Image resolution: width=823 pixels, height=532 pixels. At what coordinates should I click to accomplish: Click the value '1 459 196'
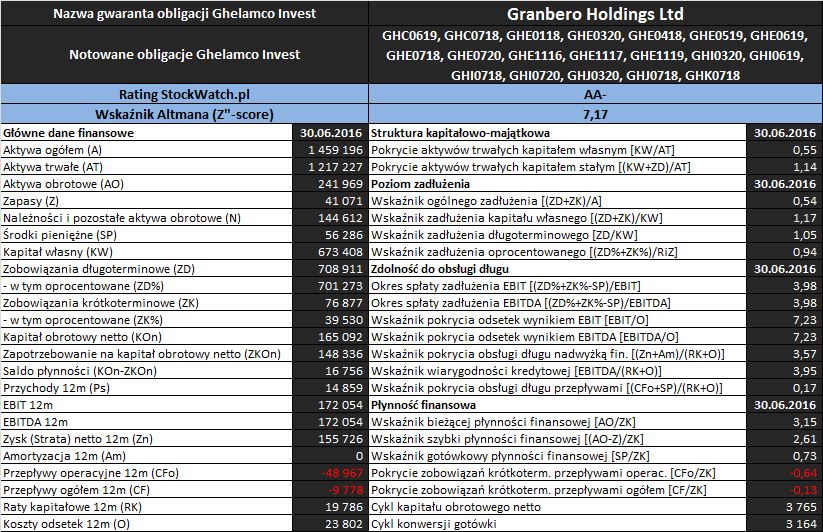335,150
